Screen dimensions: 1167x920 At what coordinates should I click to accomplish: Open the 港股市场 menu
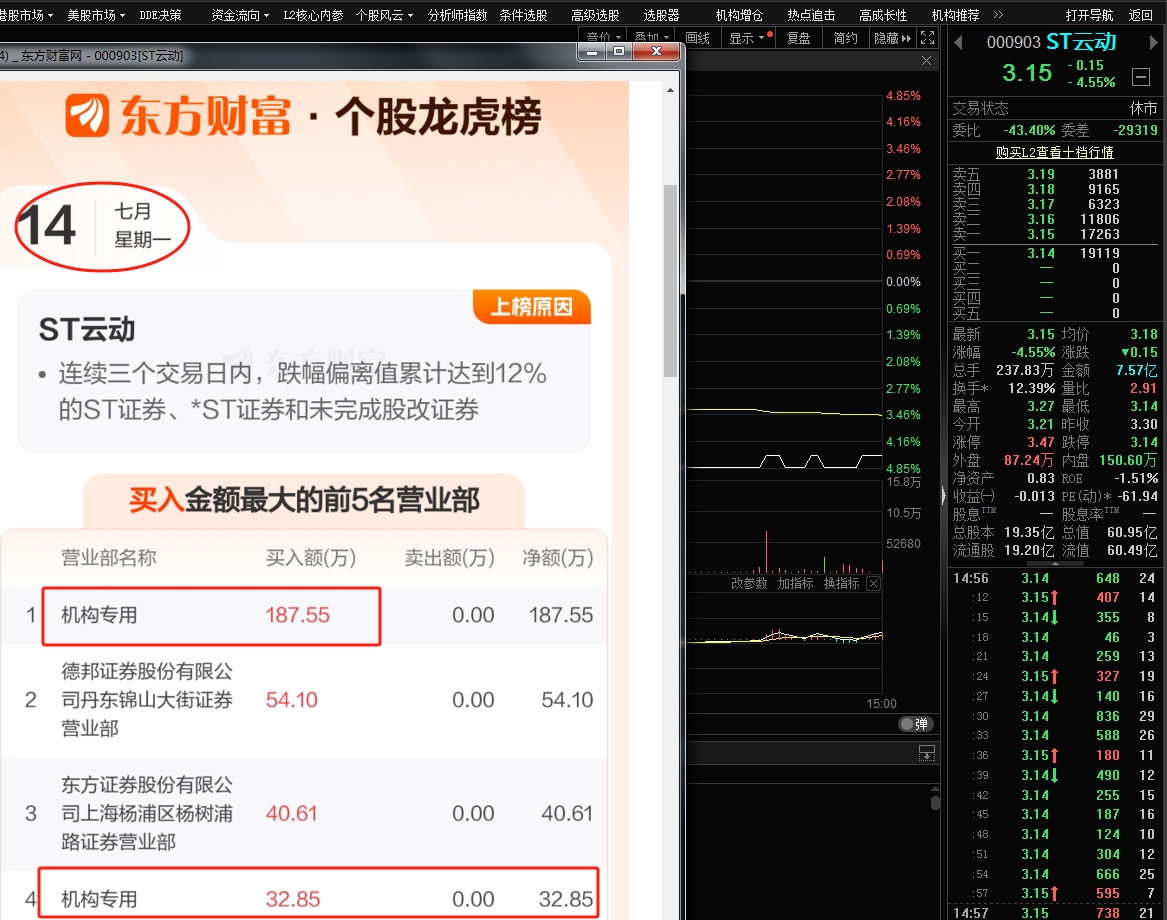pyautogui.click(x=26, y=15)
